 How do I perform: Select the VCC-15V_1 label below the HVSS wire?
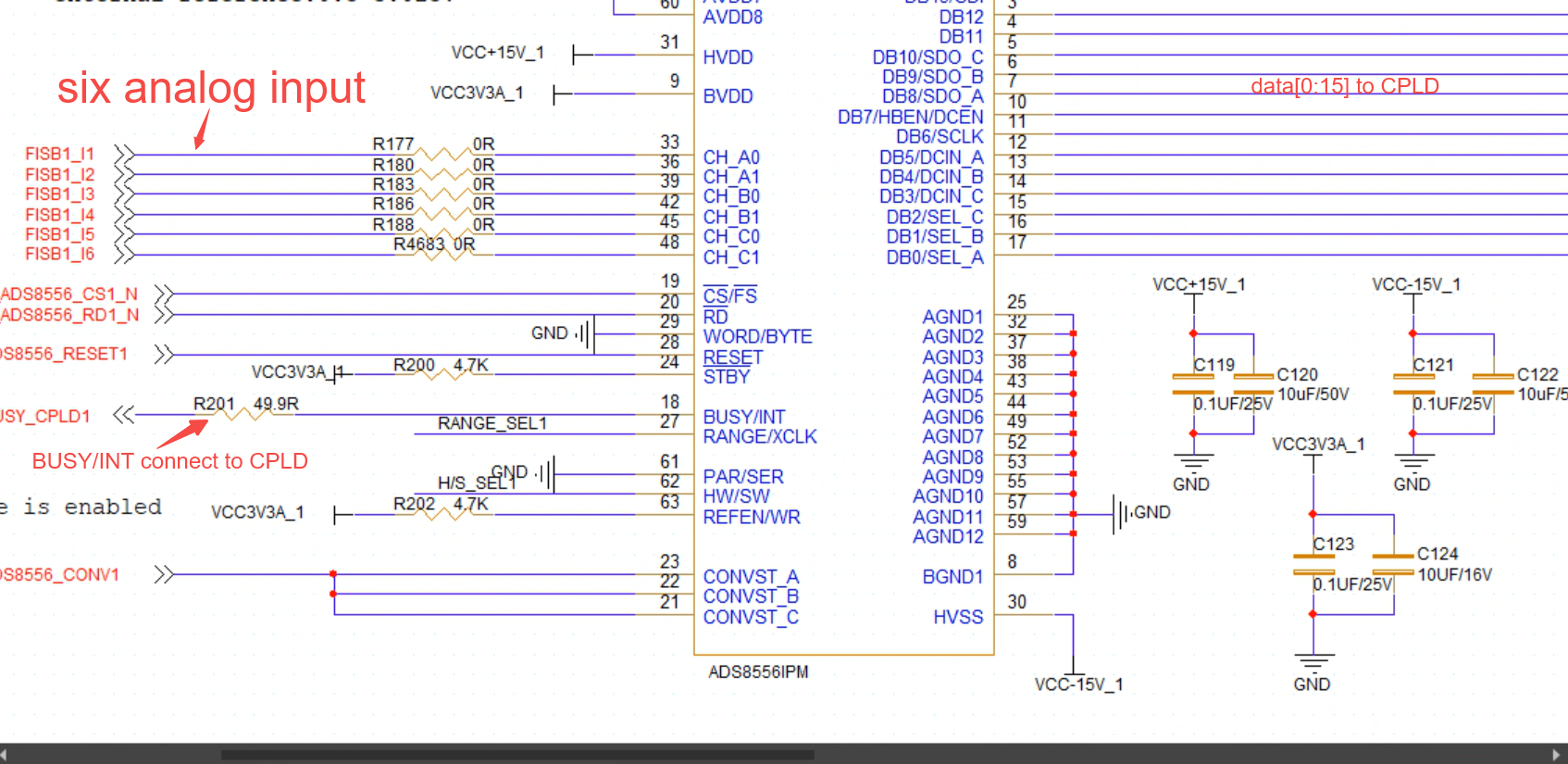pyautogui.click(x=1078, y=684)
